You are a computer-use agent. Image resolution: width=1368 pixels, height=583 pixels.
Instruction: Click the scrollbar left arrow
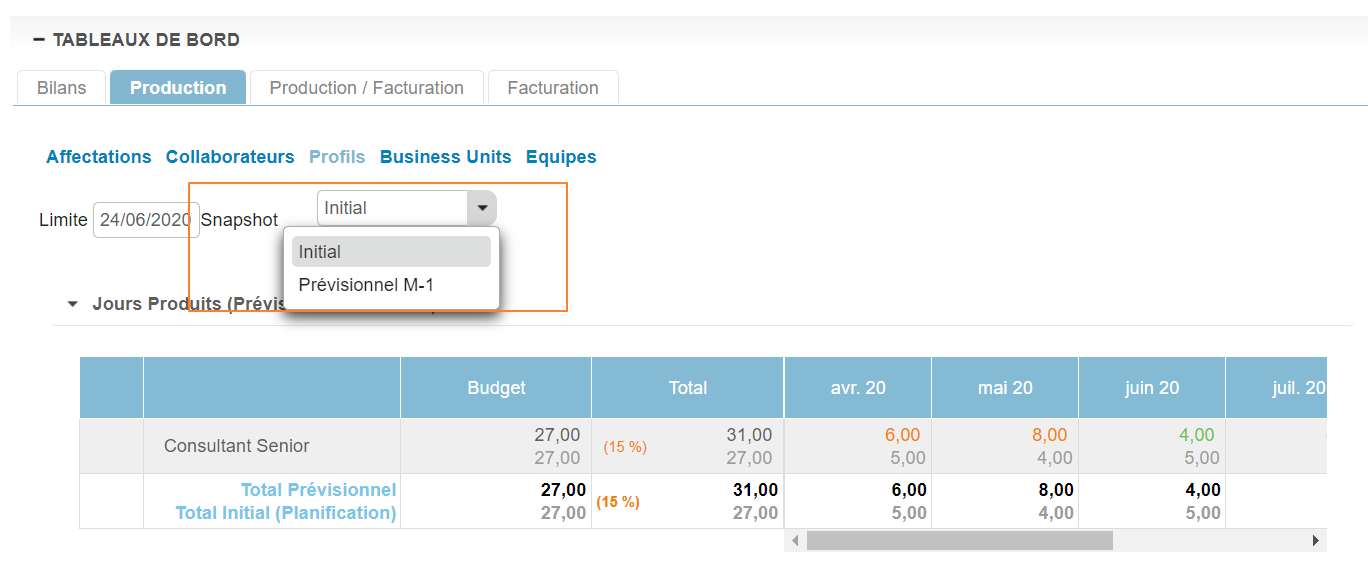pyautogui.click(x=795, y=541)
